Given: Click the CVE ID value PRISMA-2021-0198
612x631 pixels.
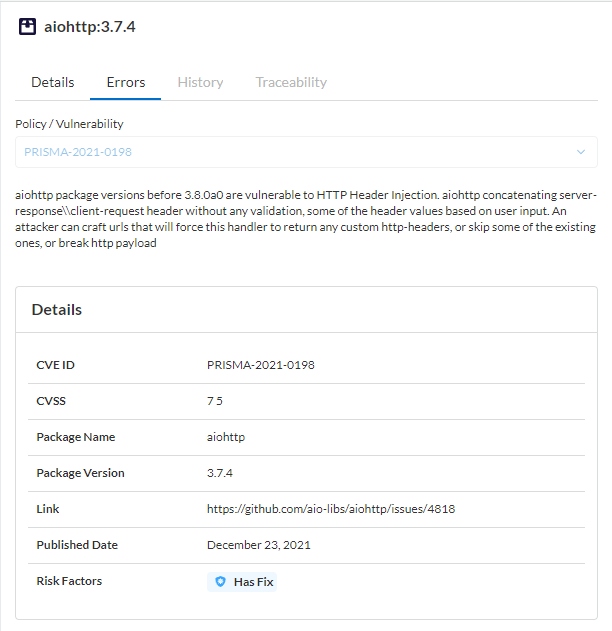Looking at the screenshot, I should click(260, 365).
